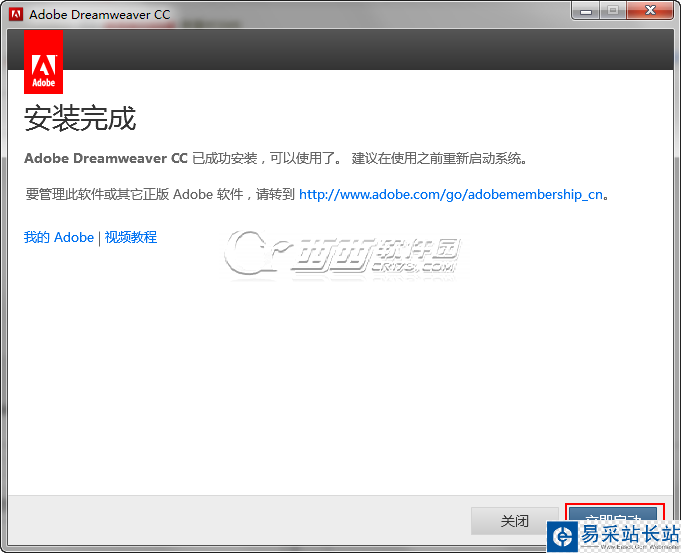Image resolution: width=681 pixels, height=553 pixels.
Task: Minimize the Adobe Dreamweaver CC window
Action: tap(586, 11)
